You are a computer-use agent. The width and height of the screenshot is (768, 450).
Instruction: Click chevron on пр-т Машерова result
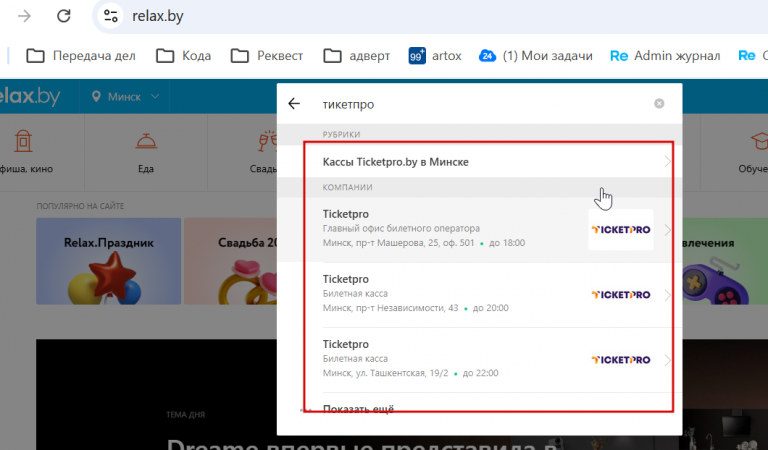coord(667,230)
